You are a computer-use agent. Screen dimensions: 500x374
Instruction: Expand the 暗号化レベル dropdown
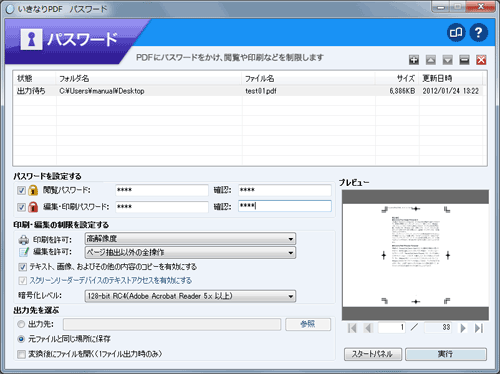tap(190, 296)
